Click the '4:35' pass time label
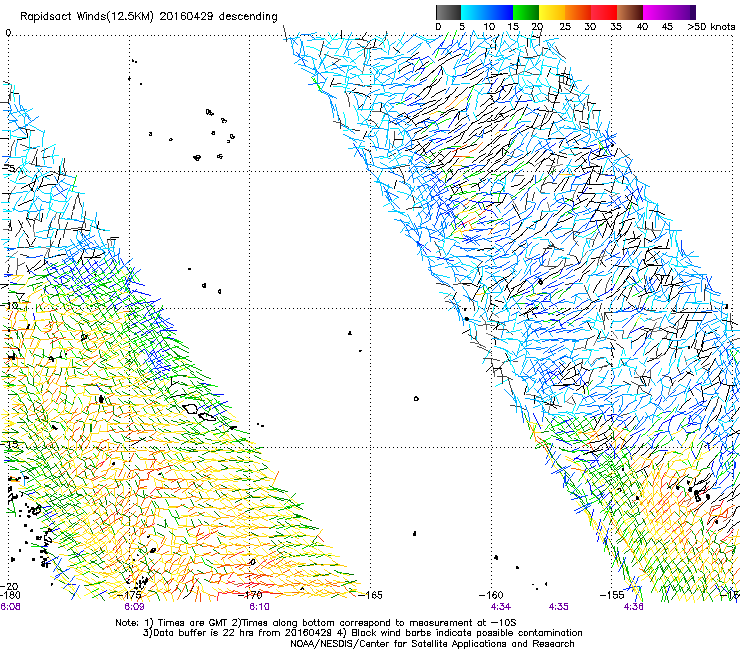 pos(559,607)
